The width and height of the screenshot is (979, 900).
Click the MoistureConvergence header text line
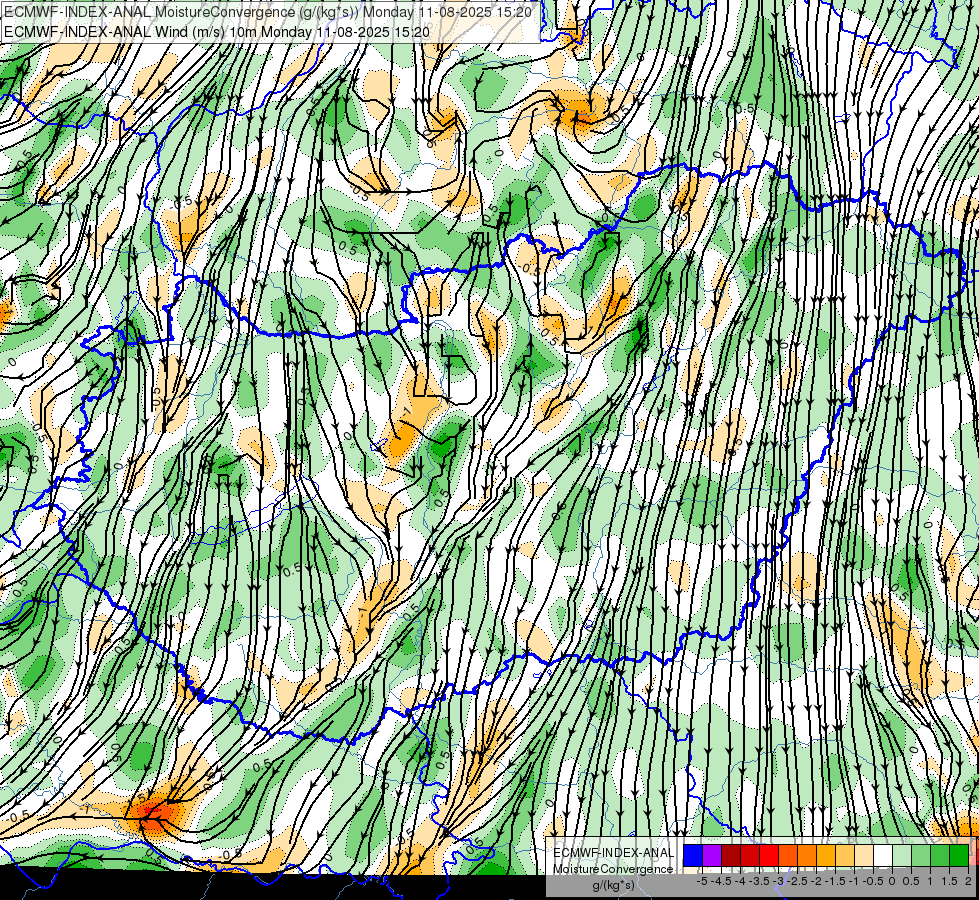click(x=268, y=12)
